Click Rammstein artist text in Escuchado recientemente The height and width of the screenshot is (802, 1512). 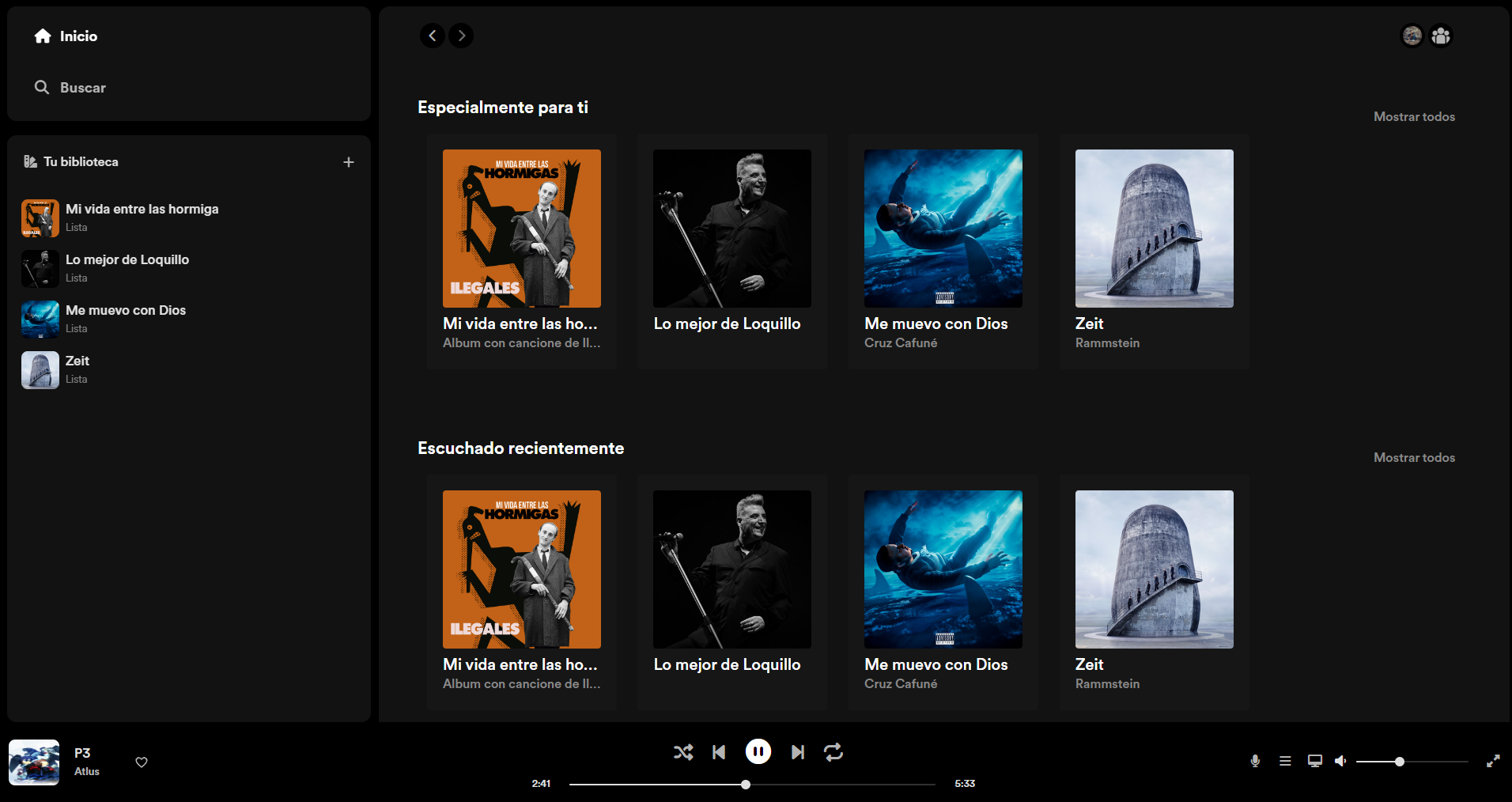pyautogui.click(x=1107, y=684)
